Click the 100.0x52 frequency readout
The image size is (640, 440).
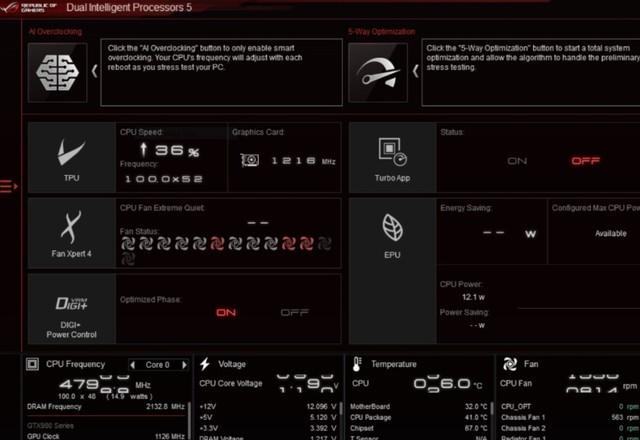coord(164,179)
